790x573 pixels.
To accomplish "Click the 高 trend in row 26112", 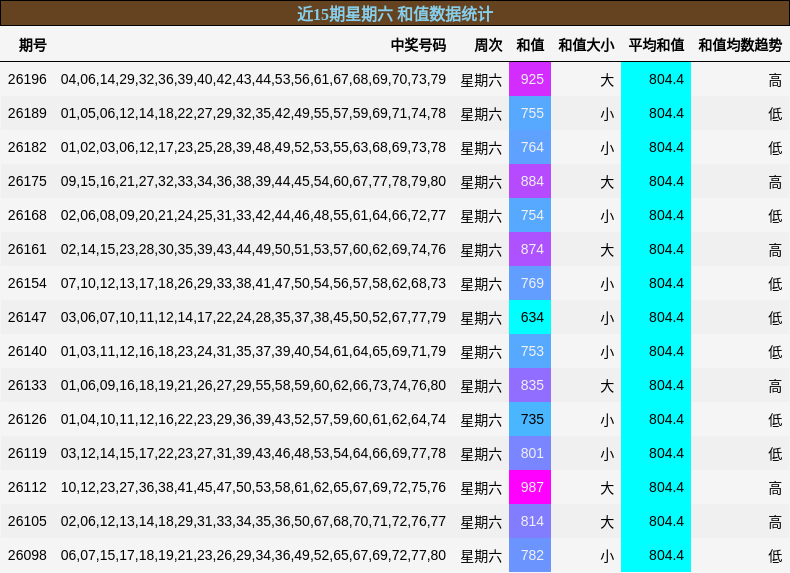I will (x=775, y=488).
